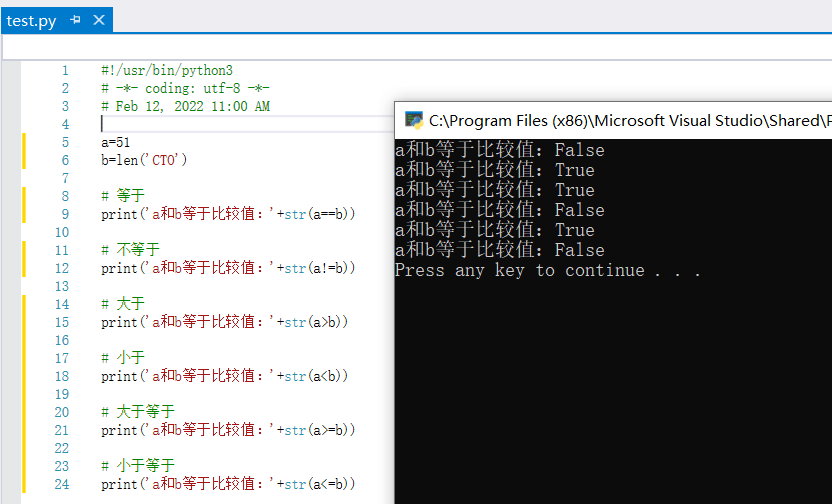
Task: Click fifth console output line ending True
Action: click(x=495, y=230)
